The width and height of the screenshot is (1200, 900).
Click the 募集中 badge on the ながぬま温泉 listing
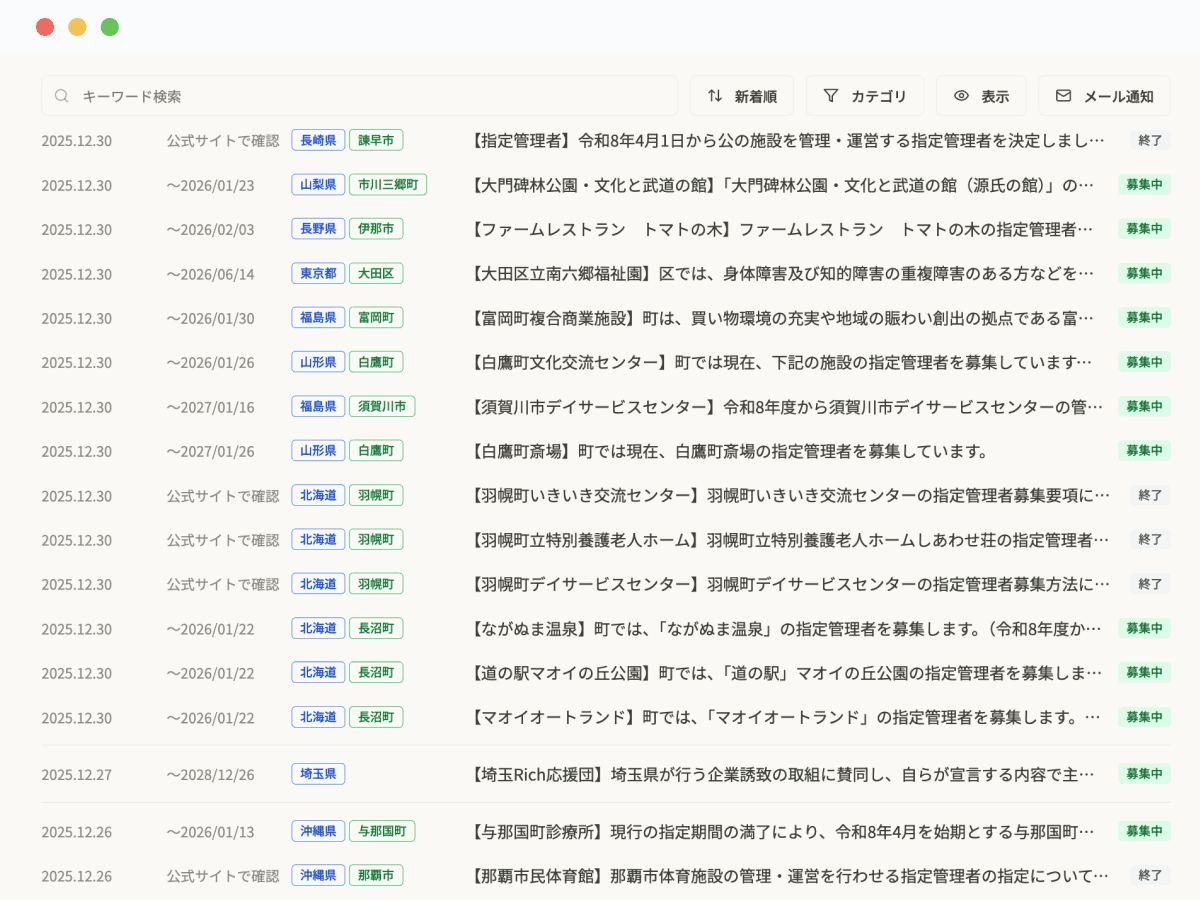1143,628
